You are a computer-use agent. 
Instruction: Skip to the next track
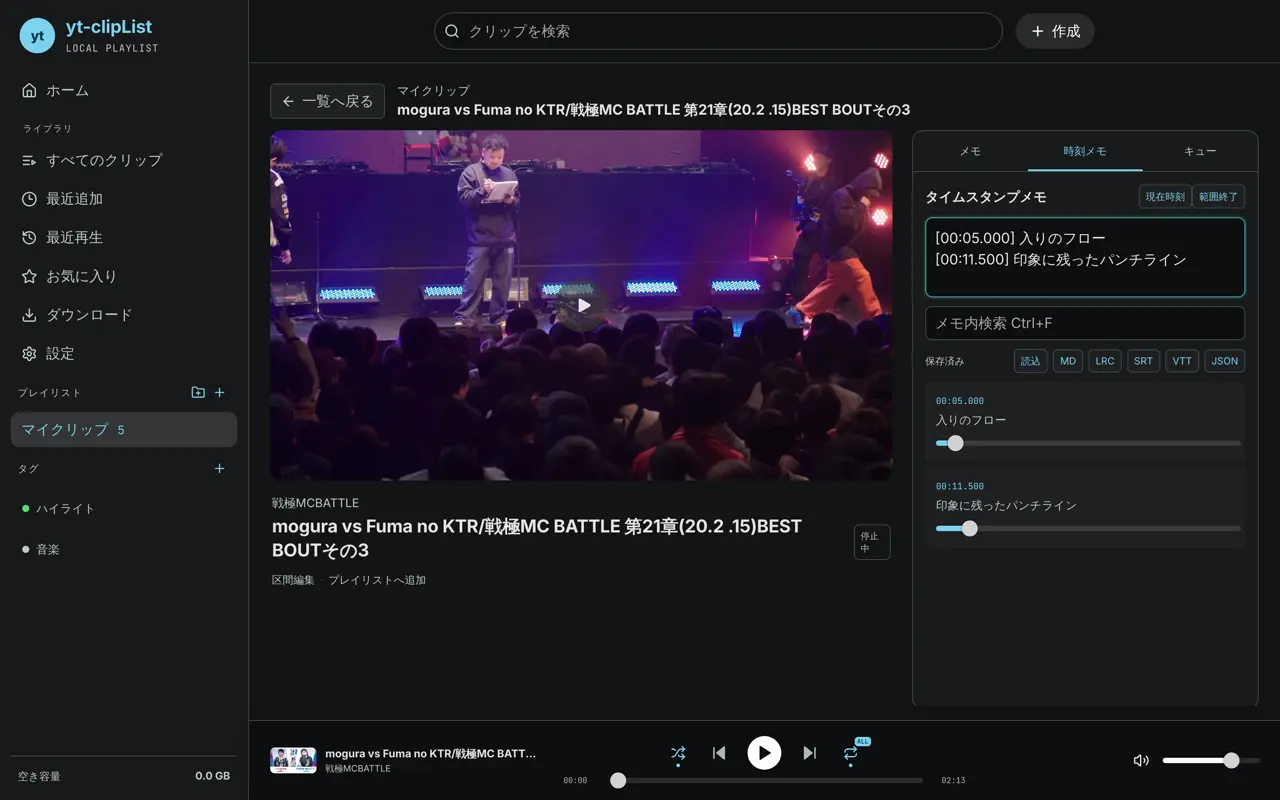click(810, 753)
